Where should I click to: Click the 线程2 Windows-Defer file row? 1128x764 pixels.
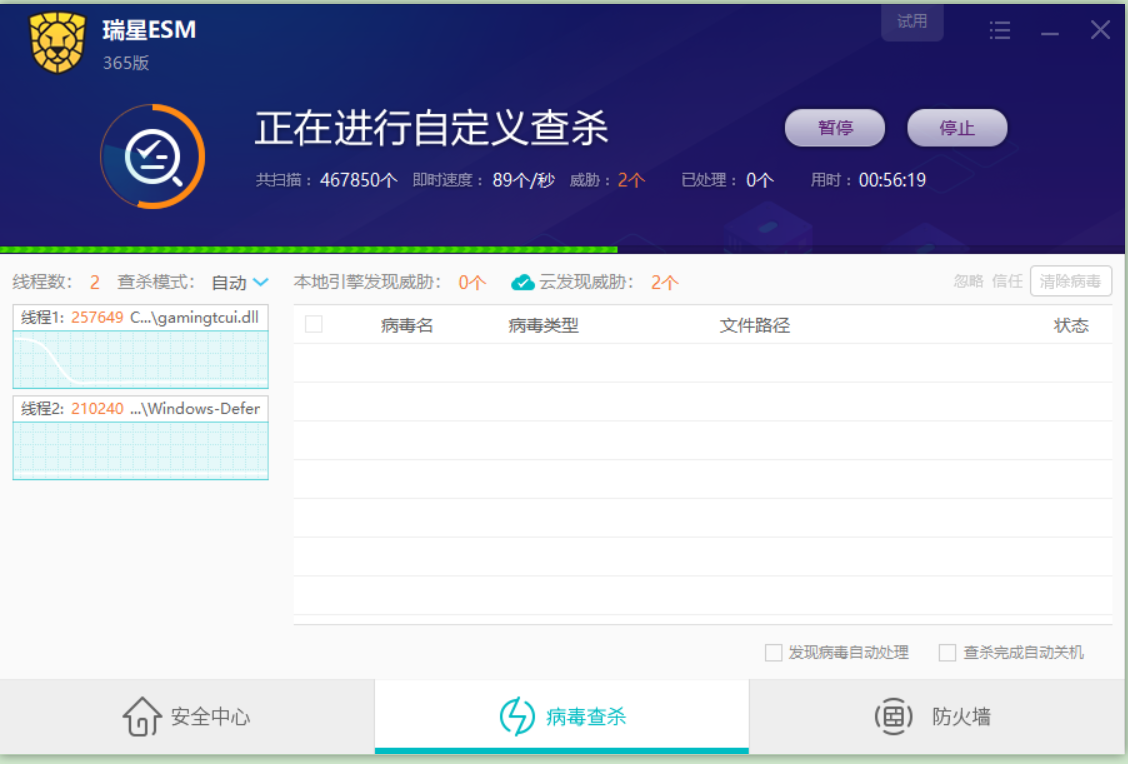pos(140,409)
